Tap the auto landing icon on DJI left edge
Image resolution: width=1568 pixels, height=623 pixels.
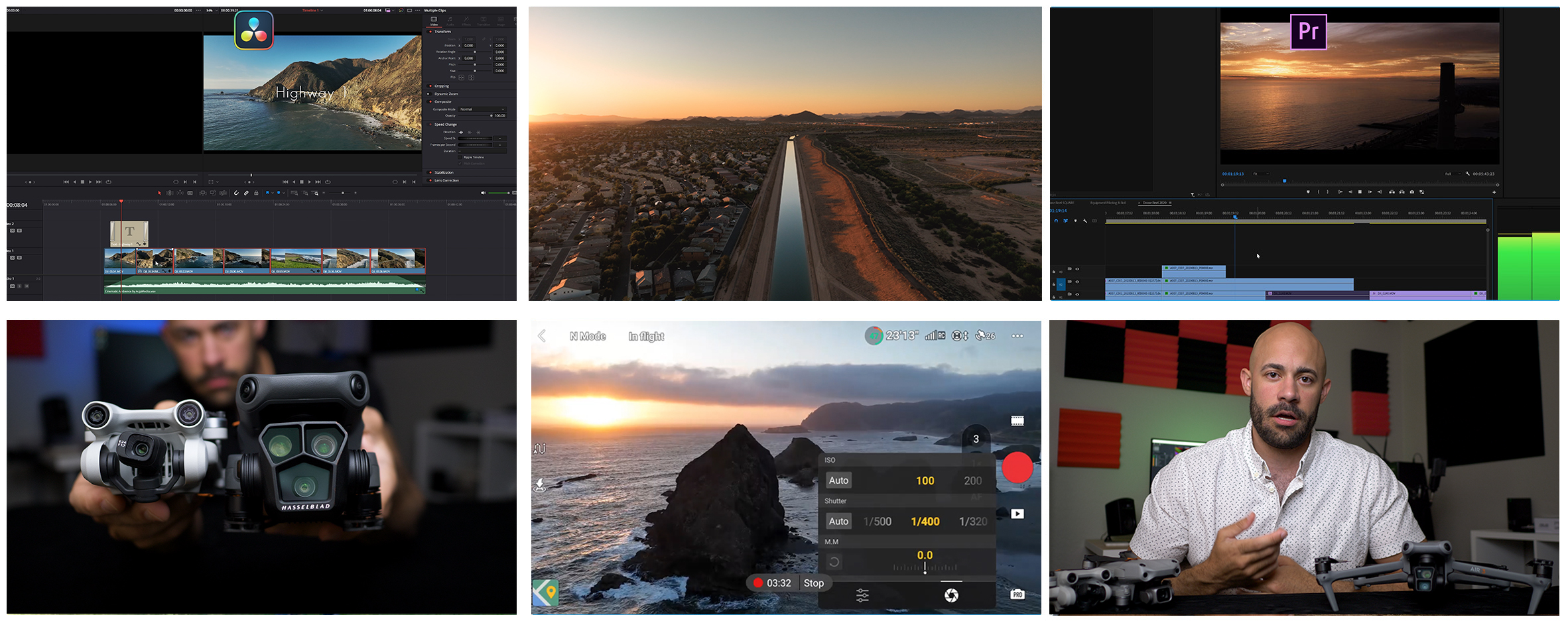[x=540, y=486]
